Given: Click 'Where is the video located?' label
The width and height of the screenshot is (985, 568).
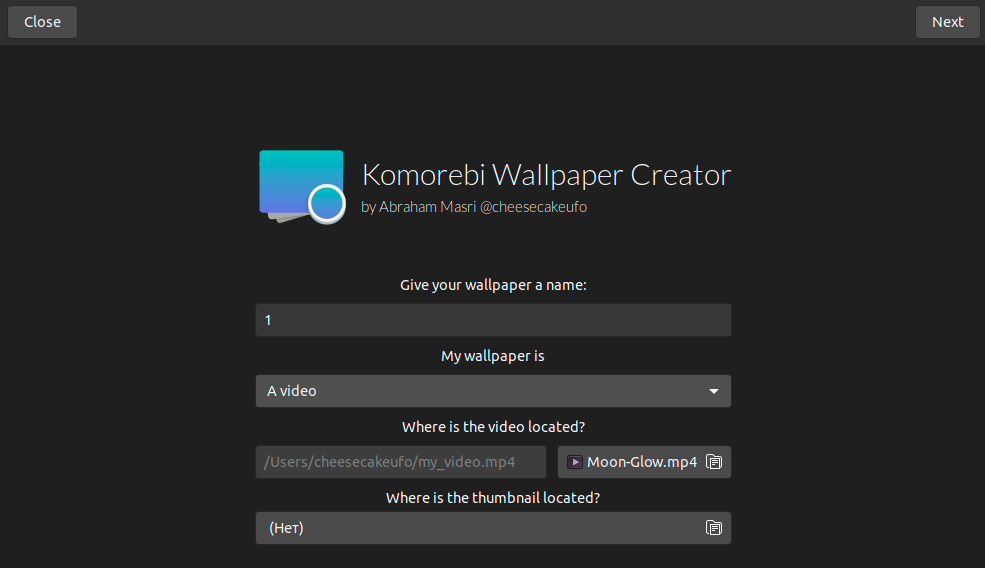Looking at the screenshot, I should (x=493, y=427).
